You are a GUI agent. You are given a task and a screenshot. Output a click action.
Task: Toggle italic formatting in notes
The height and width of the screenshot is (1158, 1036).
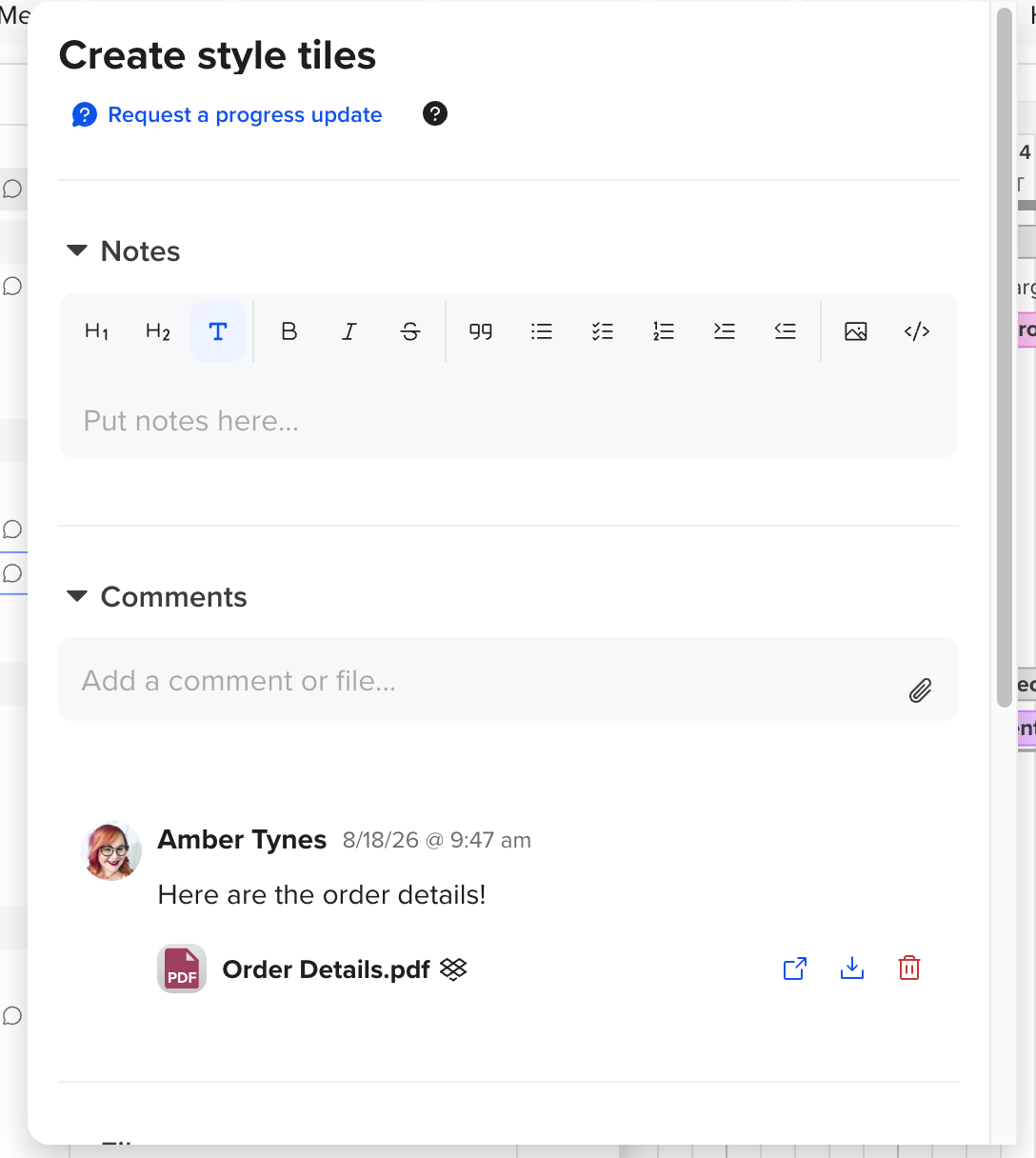coord(349,331)
